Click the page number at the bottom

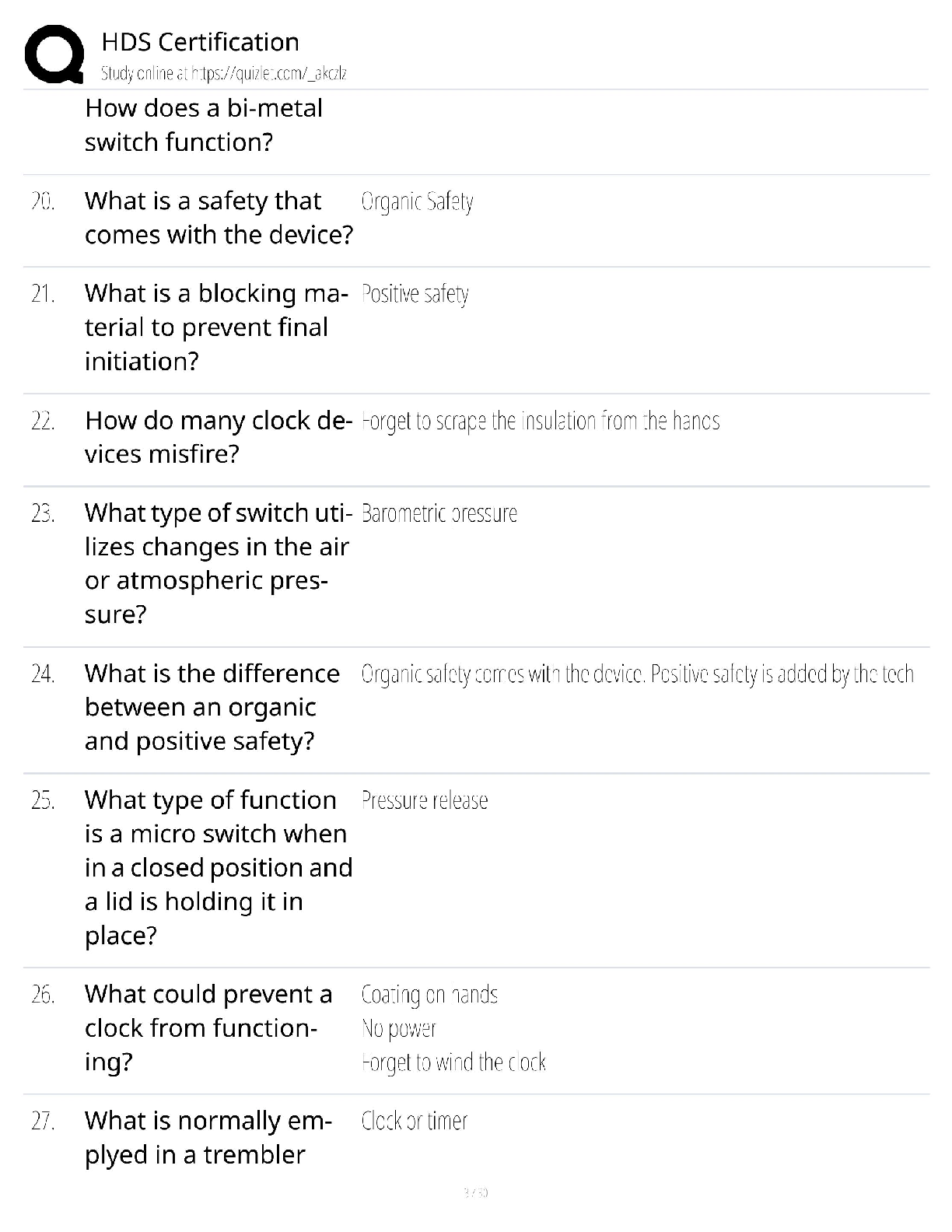tap(475, 1192)
